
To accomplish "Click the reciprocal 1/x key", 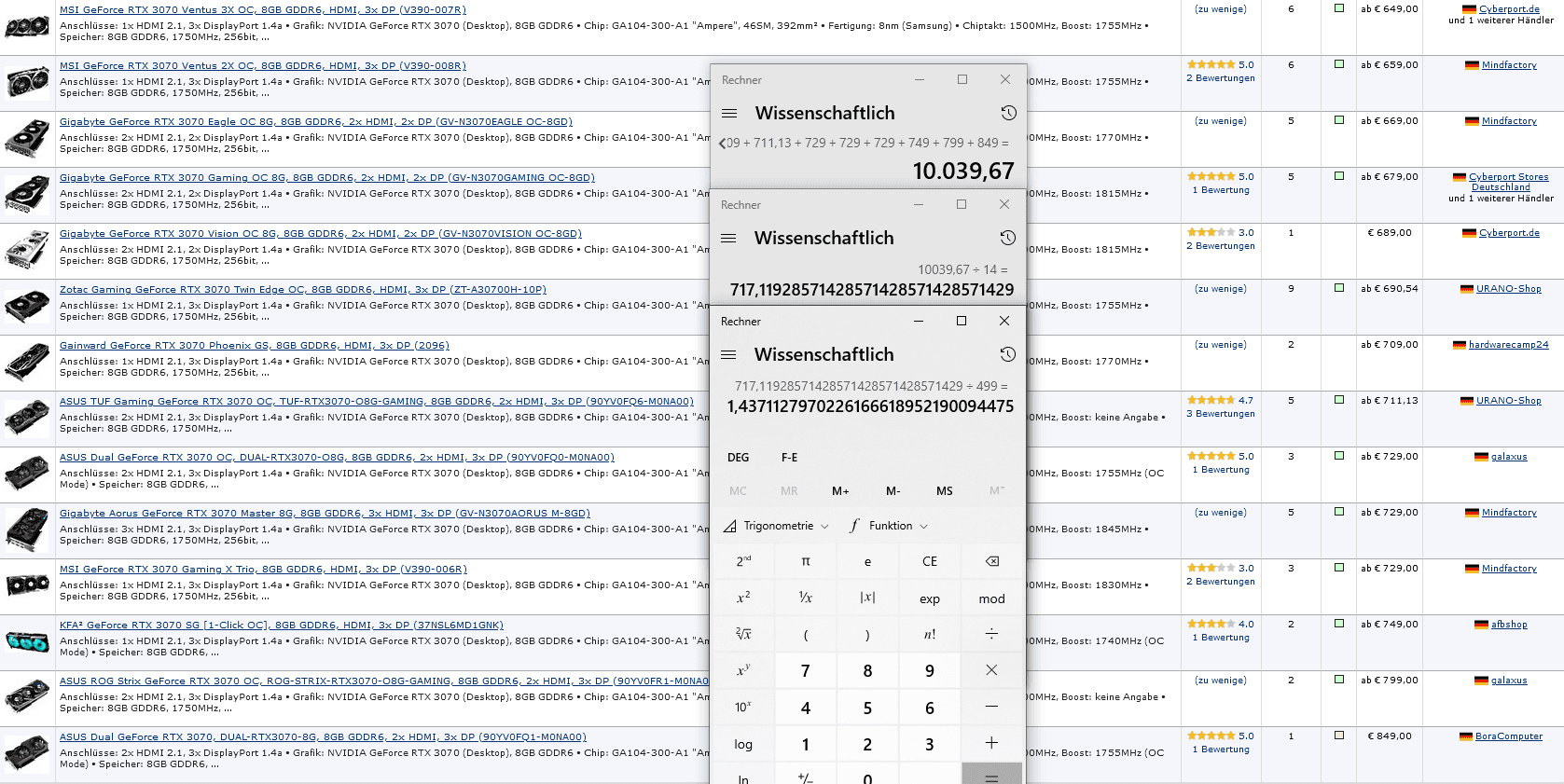I will tap(806, 598).
